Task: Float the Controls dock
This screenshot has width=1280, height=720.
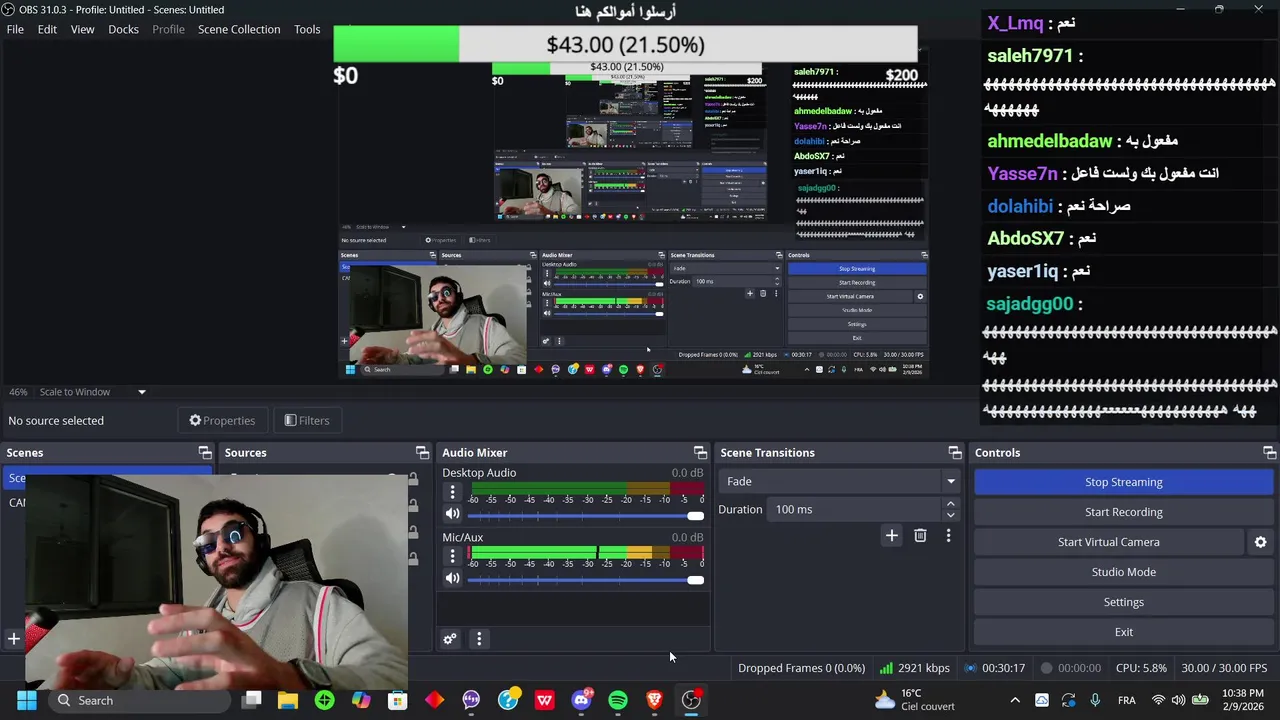Action: click(1269, 453)
